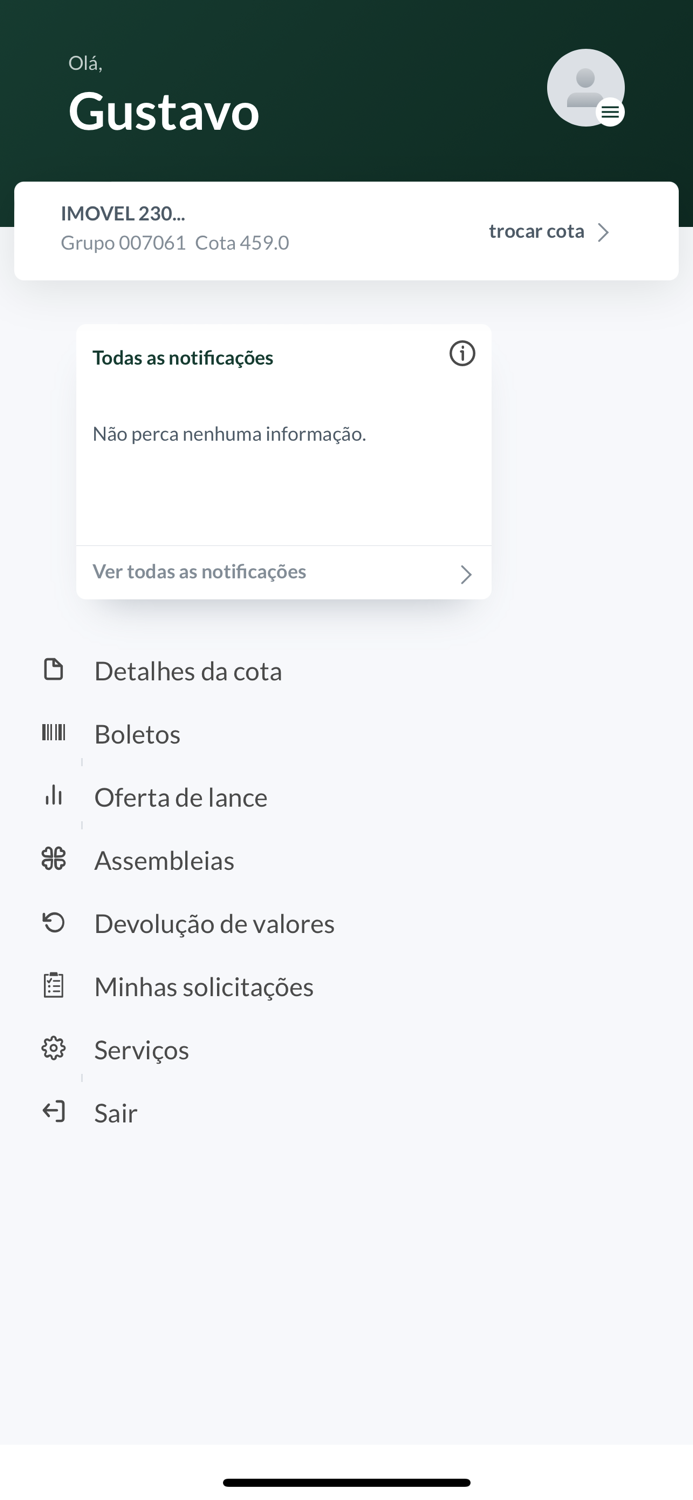
Task: Select the Detalhes da cota document icon
Action: (53, 670)
